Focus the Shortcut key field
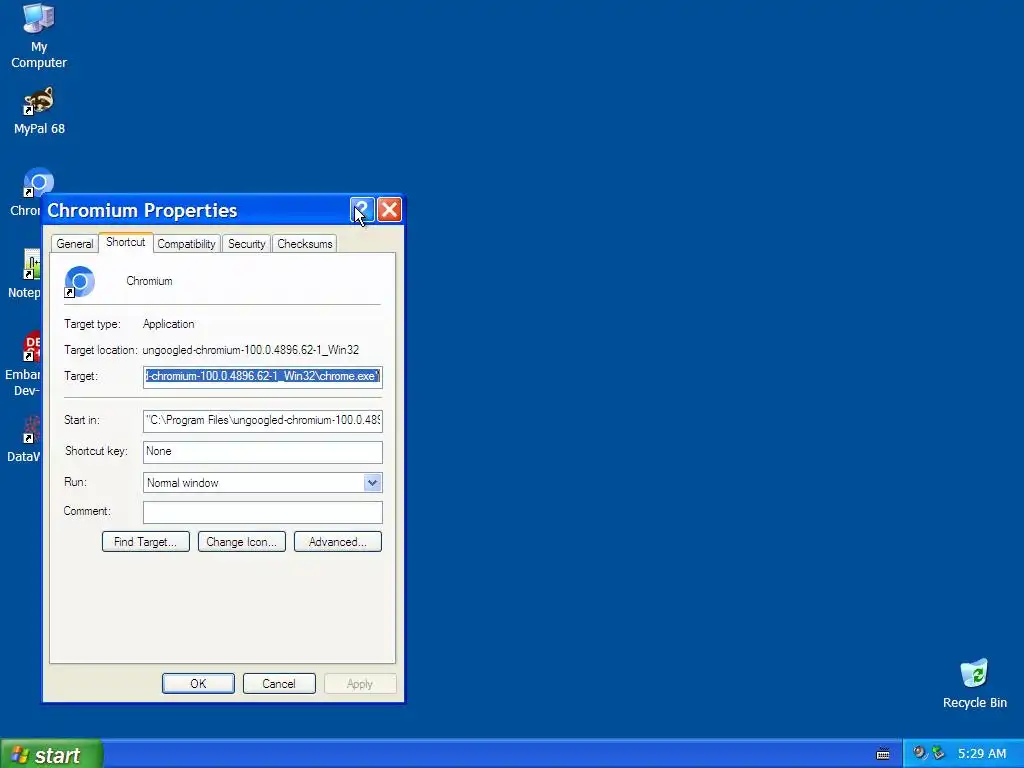The image size is (1024, 768). (263, 452)
